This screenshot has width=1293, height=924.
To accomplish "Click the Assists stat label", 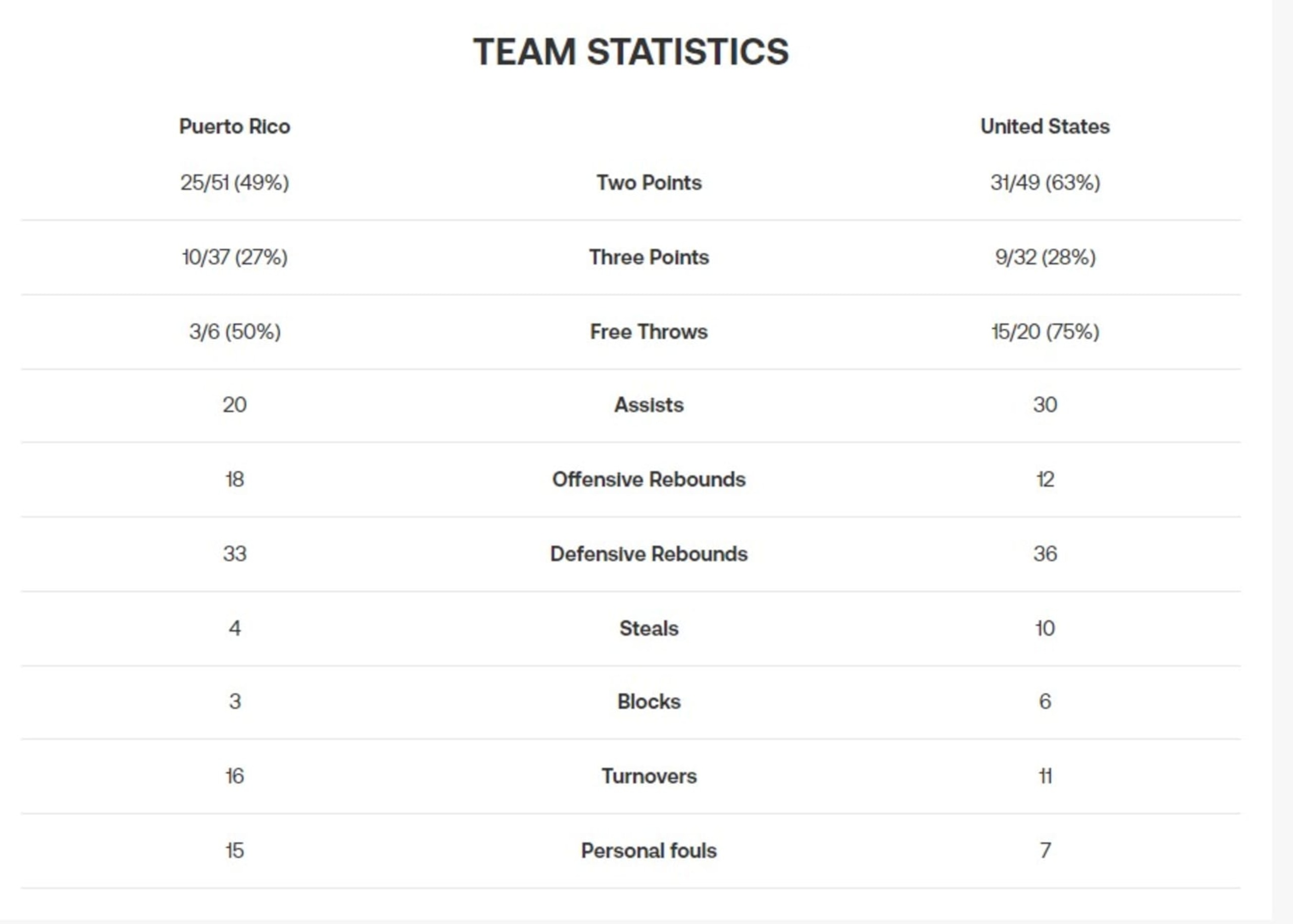I will [649, 405].
